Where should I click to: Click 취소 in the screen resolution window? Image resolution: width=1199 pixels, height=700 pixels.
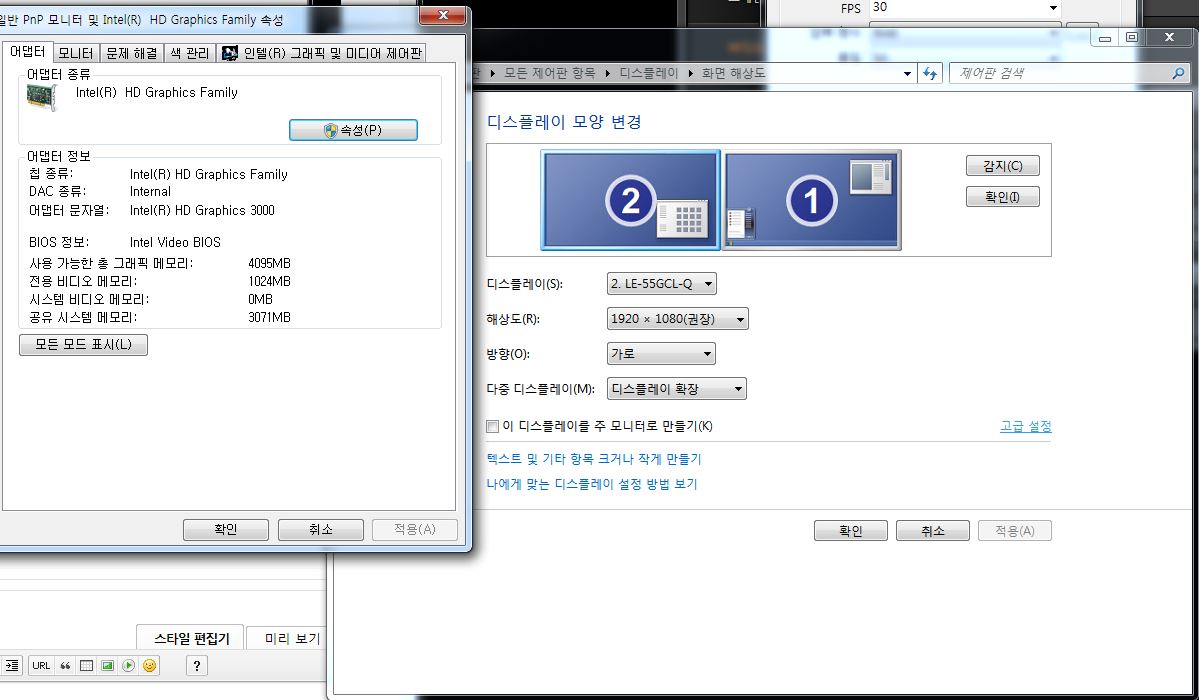(x=933, y=531)
